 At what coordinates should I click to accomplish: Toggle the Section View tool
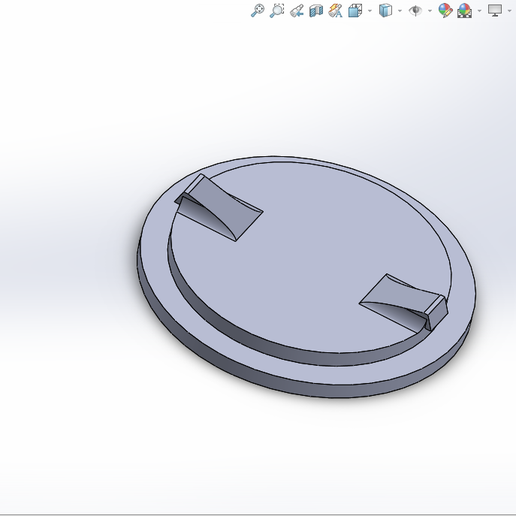coord(316,11)
